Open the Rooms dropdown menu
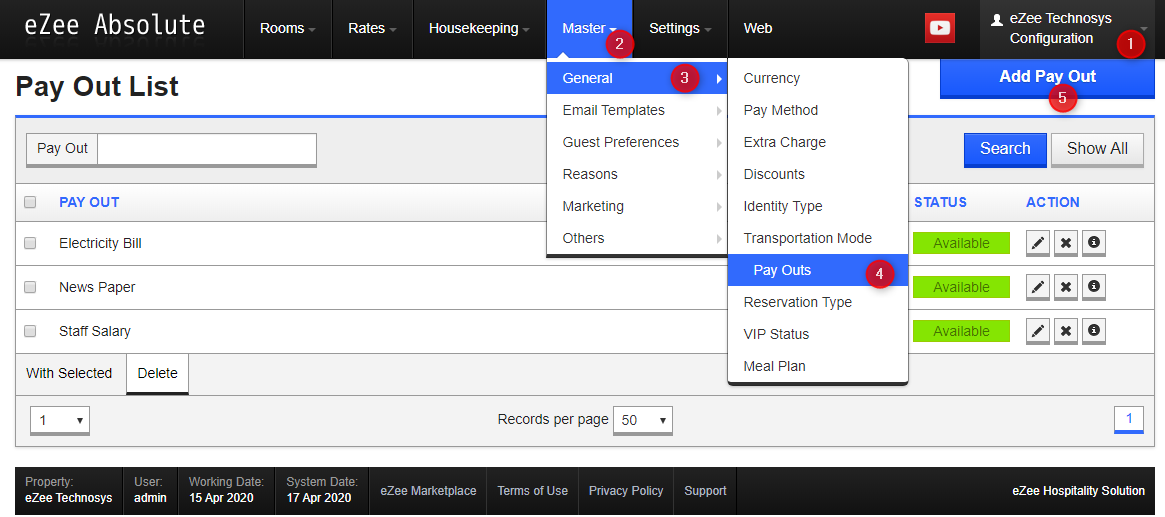This screenshot has height=517, width=1165. [x=288, y=29]
